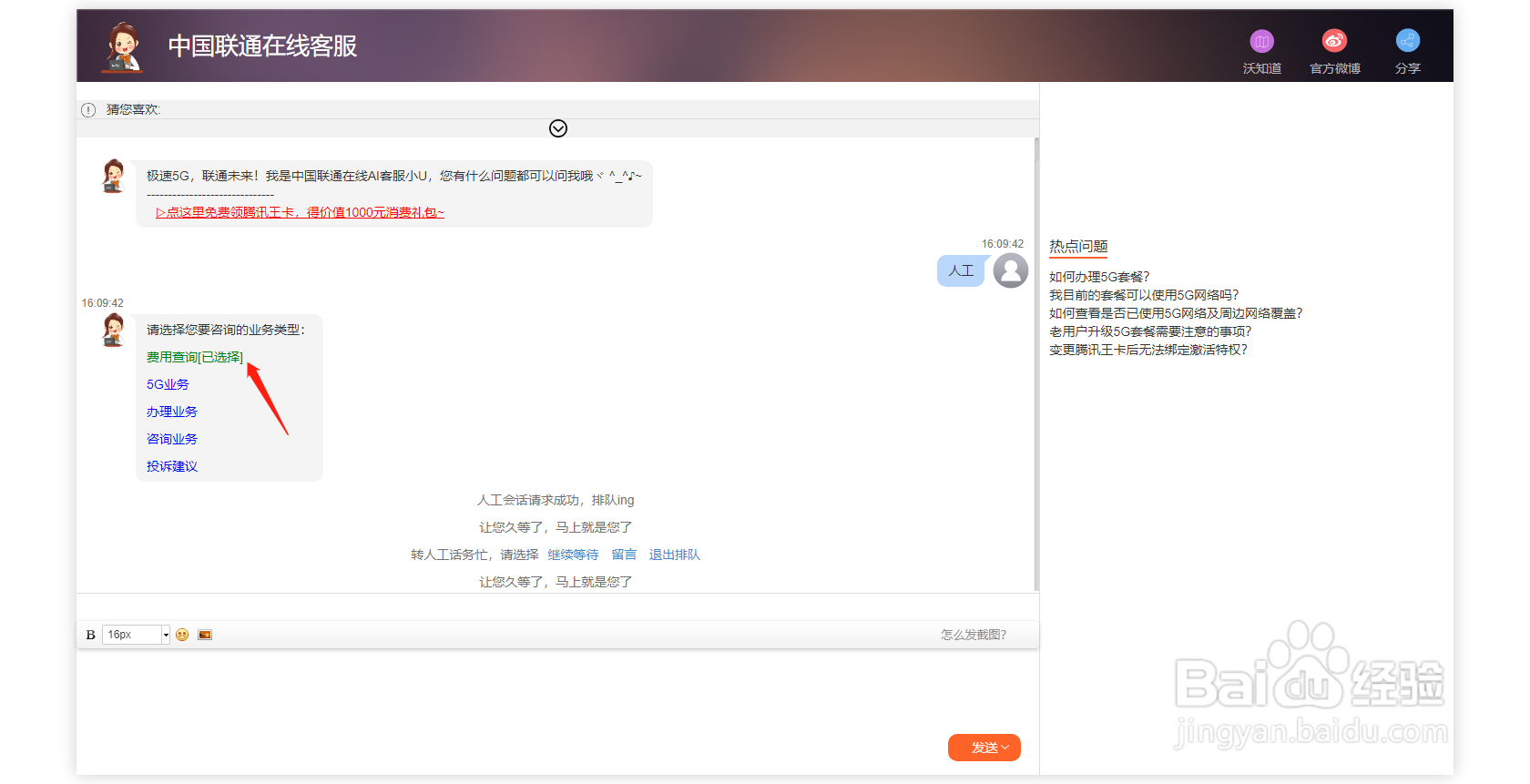Click the 人工 sent message bubble
This screenshot has width=1530, height=784.
pos(961,270)
